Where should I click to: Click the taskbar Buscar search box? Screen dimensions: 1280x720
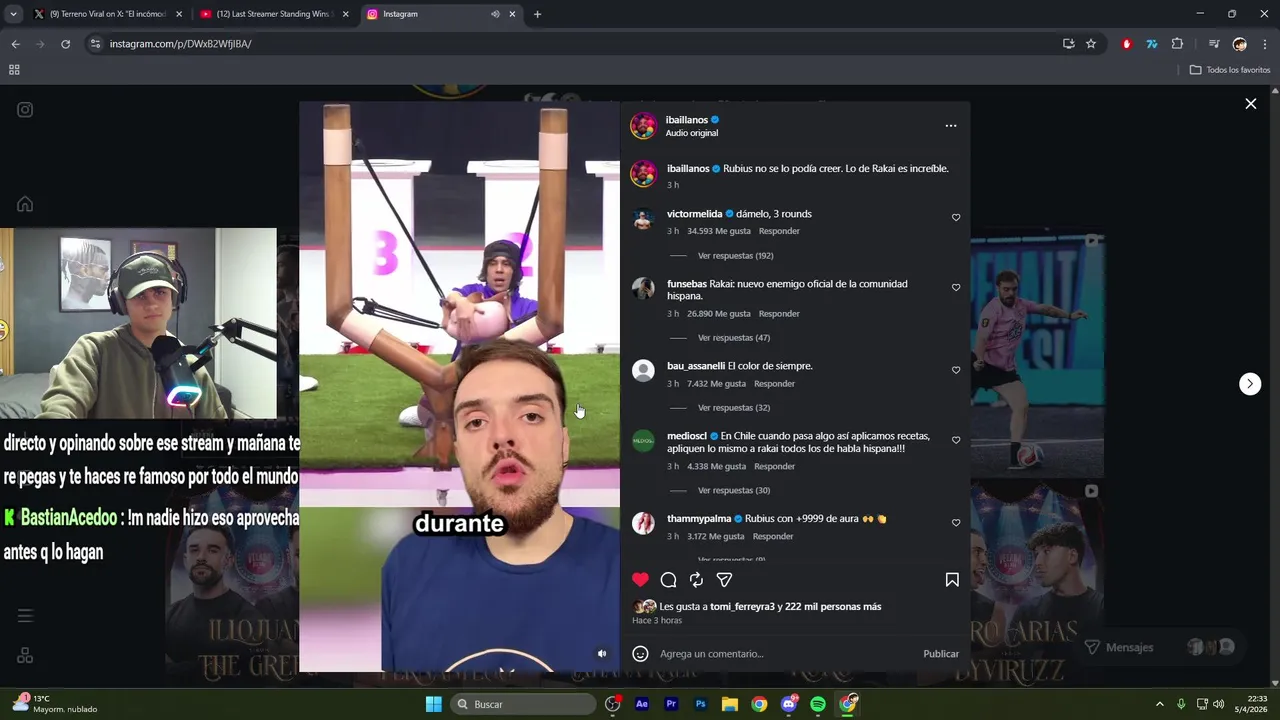(x=523, y=704)
